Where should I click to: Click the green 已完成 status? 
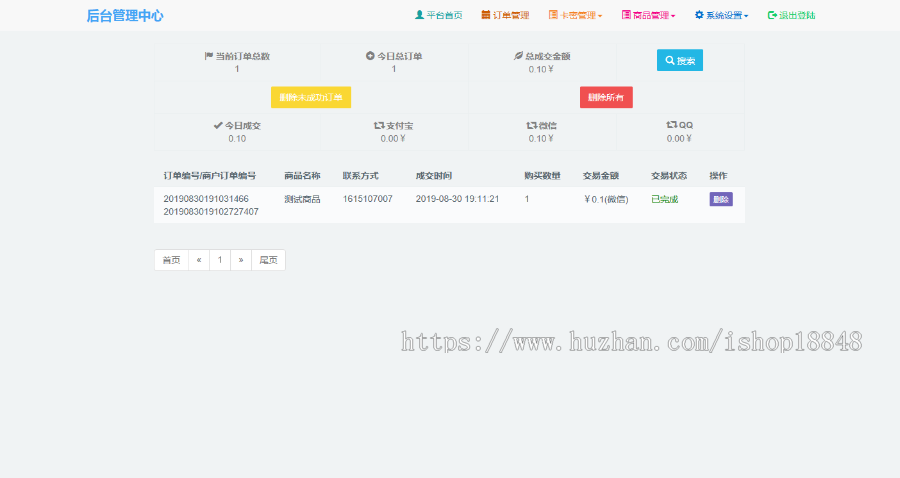(x=665, y=200)
